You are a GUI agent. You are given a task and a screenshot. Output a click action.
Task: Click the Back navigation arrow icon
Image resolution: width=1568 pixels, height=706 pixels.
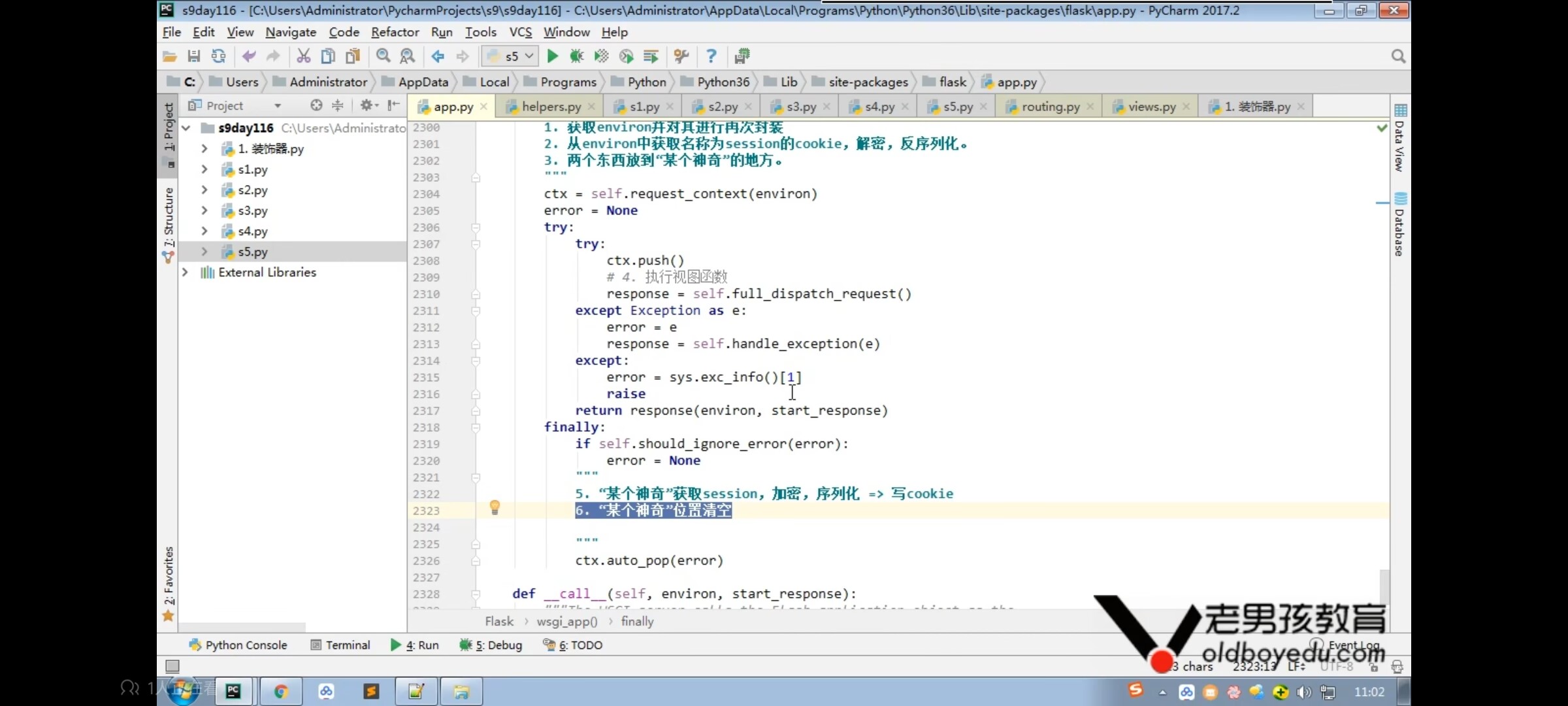point(438,56)
